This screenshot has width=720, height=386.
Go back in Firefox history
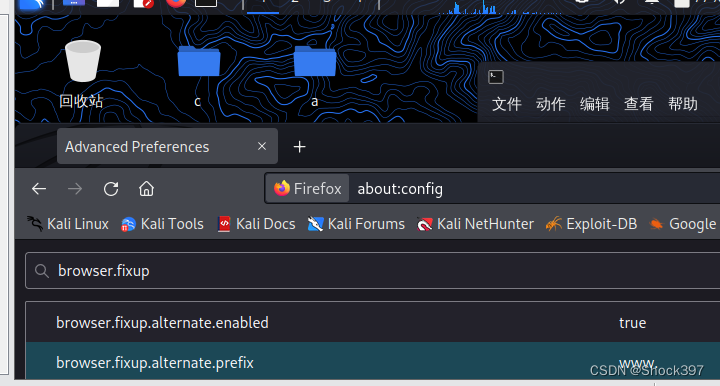click(x=39, y=189)
